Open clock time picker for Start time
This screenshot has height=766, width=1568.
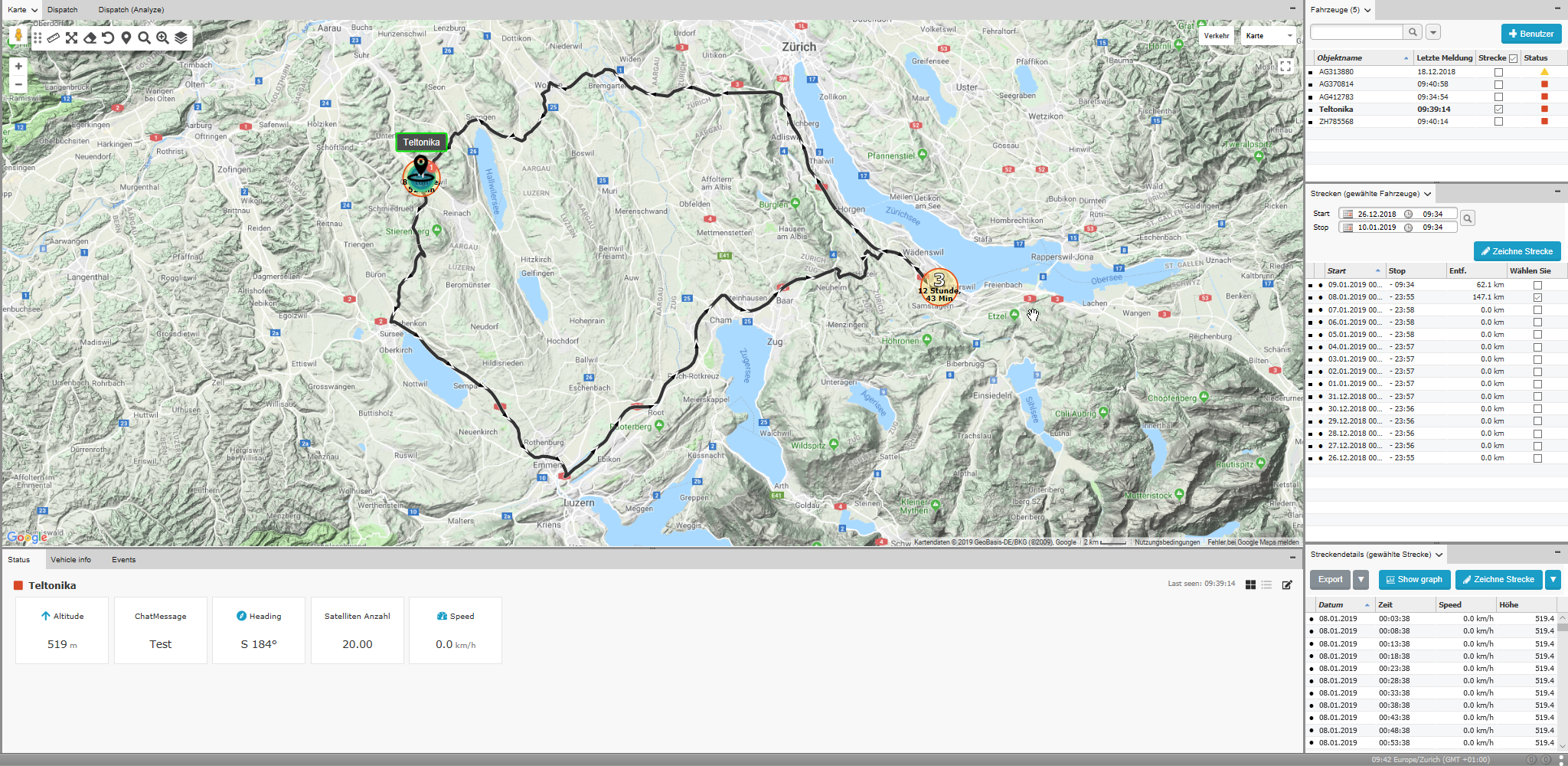pos(1408,214)
